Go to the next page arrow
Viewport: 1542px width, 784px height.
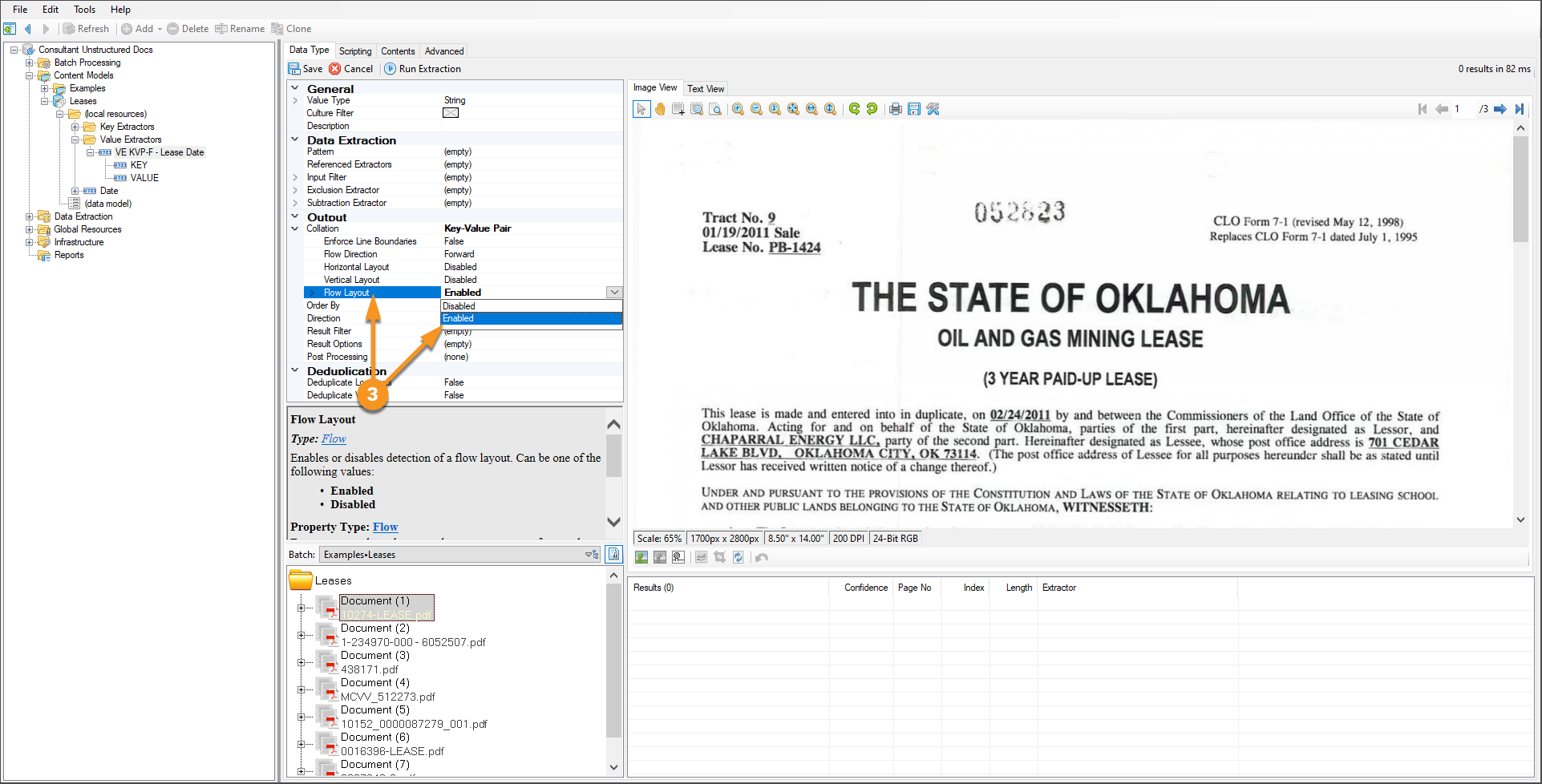tap(1500, 109)
